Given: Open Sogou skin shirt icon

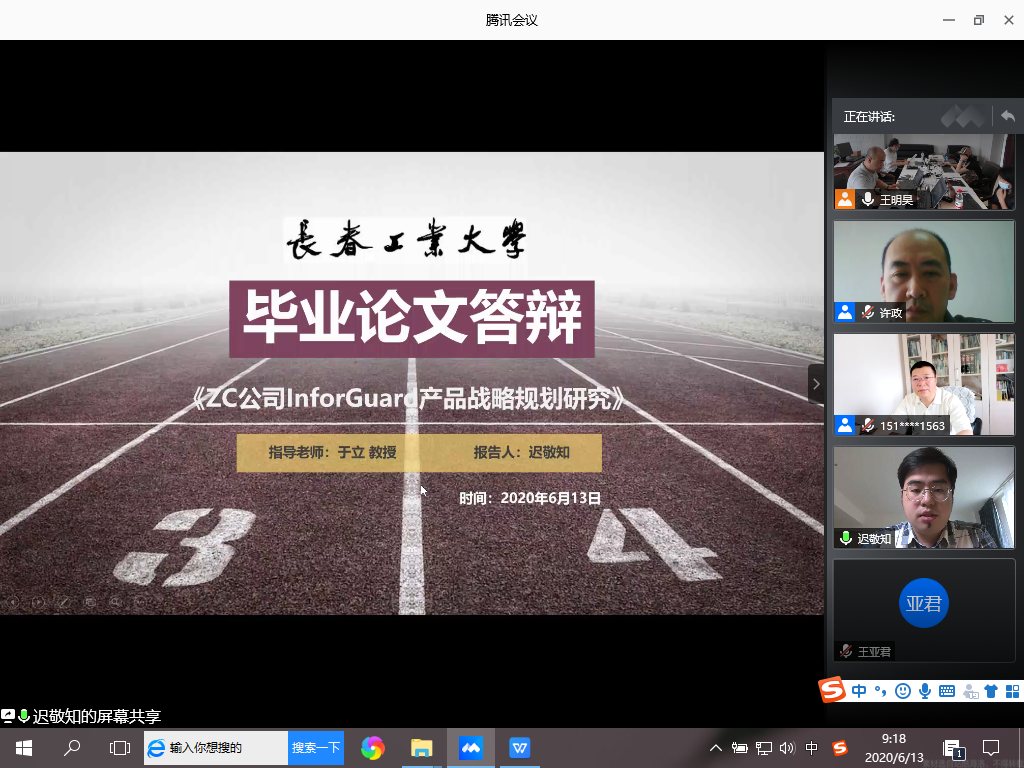Looking at the screenshot, I should tap(991, 691).
